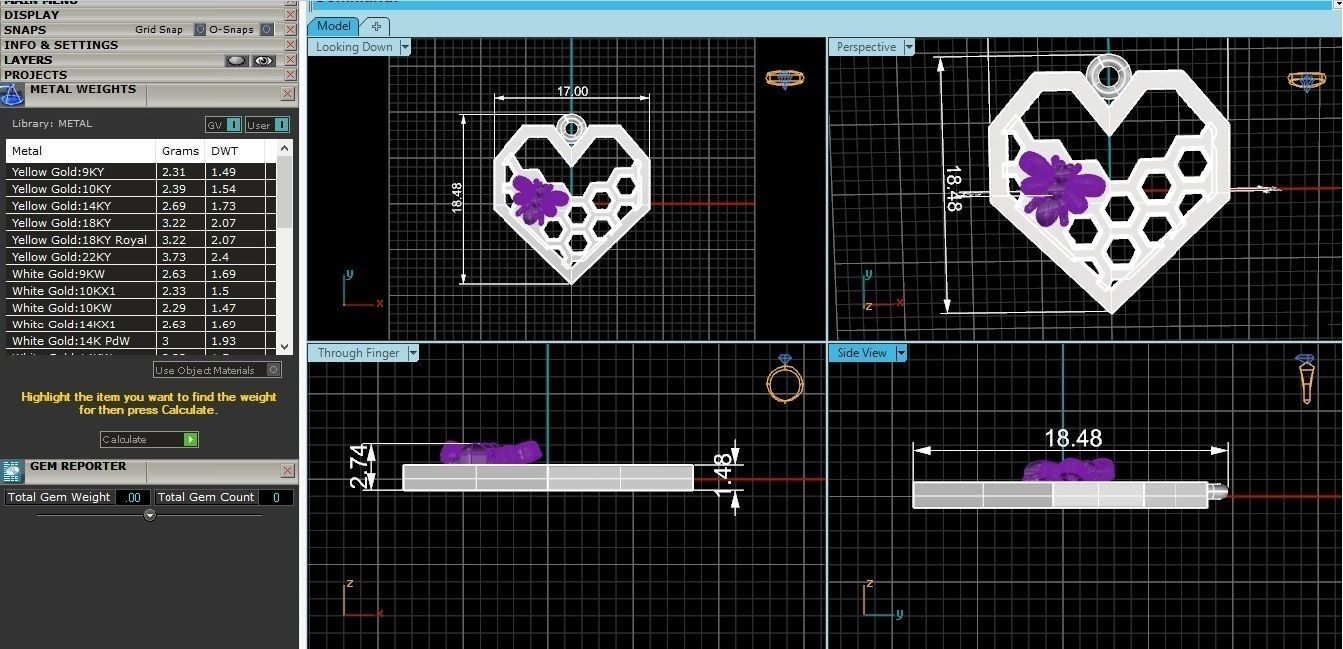Expand the SNAPS panel header
The height and width of the screenshot is (649, 1343).
(25, 30)
